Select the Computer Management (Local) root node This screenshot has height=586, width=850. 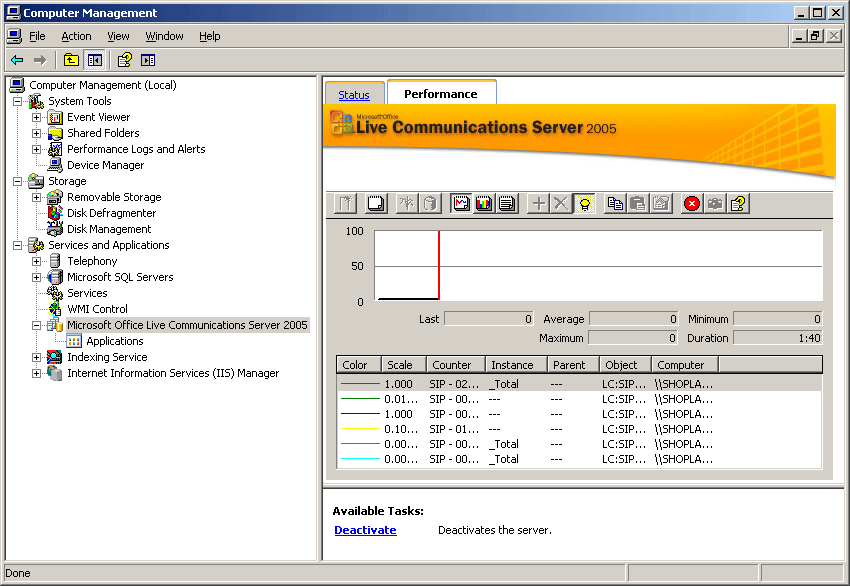click(102, 85)
